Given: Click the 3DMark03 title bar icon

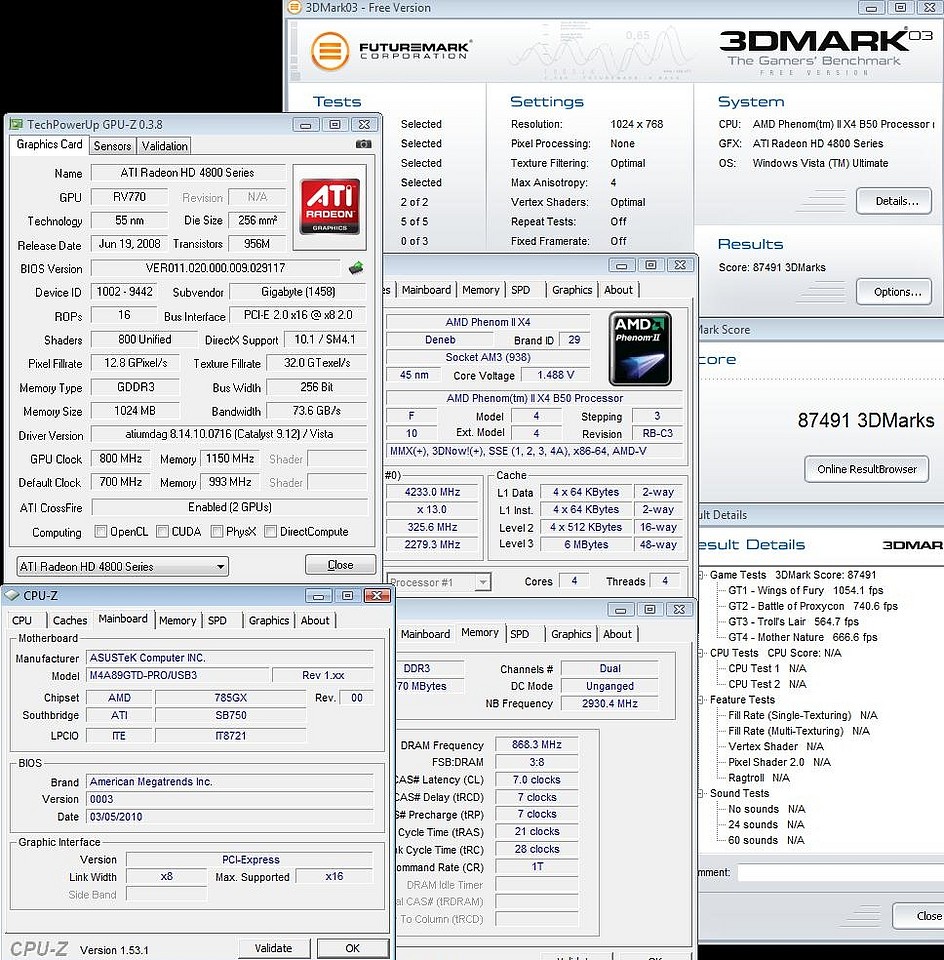Looking at the screenshot, I should tap(293, 7).
